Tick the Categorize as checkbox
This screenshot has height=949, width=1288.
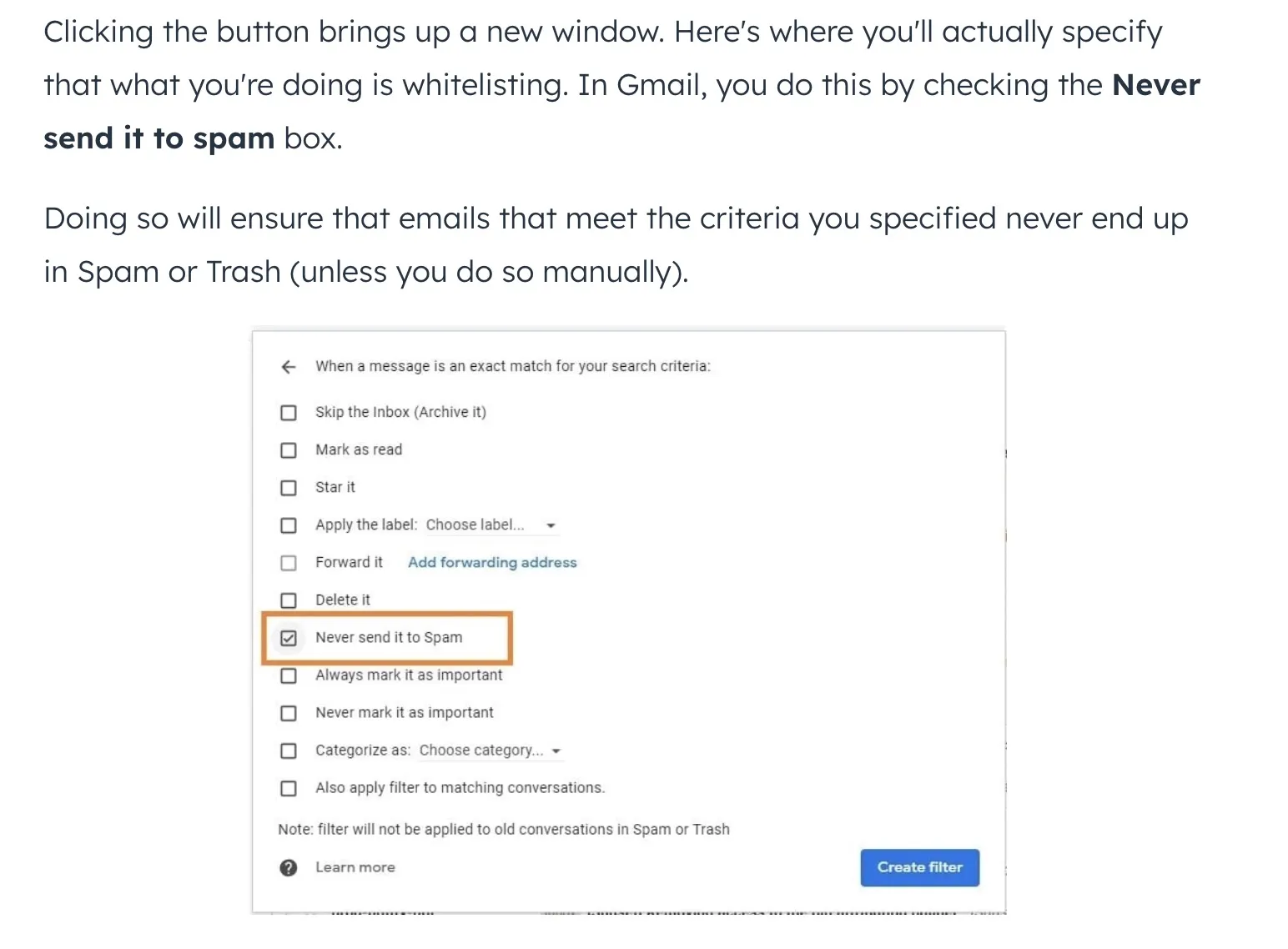[x=289, y=751]
